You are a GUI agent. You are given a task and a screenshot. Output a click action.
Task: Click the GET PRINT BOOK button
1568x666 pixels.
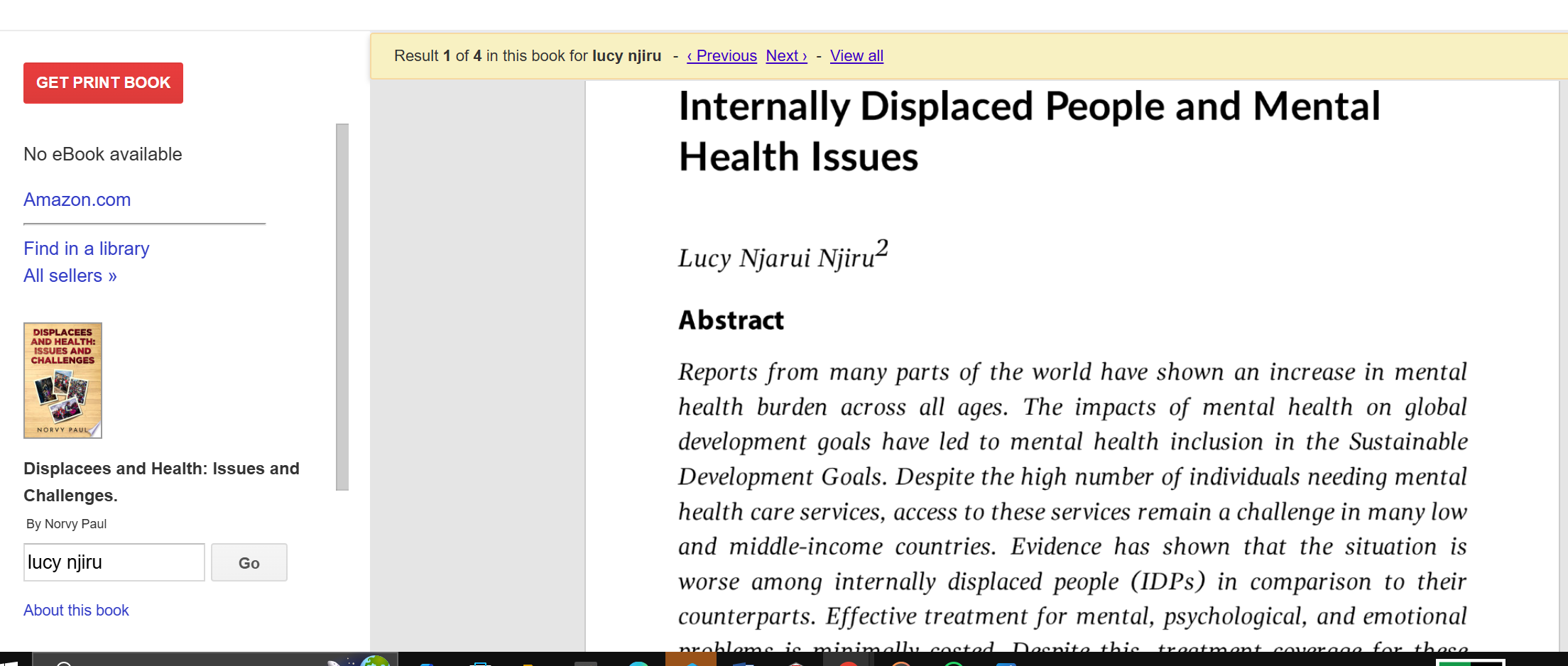pos(103,83)
